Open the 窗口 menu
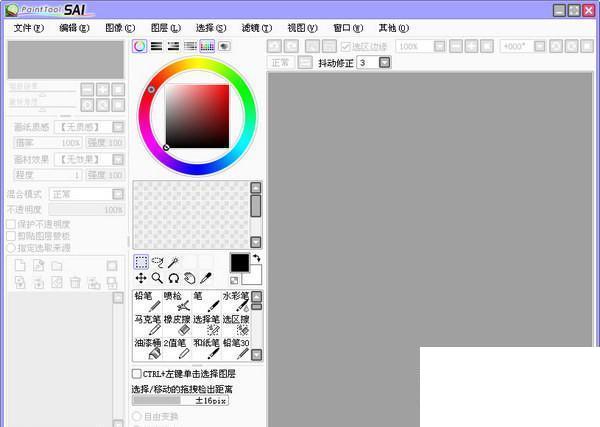Screen dimensions: 600x427 [x=348, y=28]
